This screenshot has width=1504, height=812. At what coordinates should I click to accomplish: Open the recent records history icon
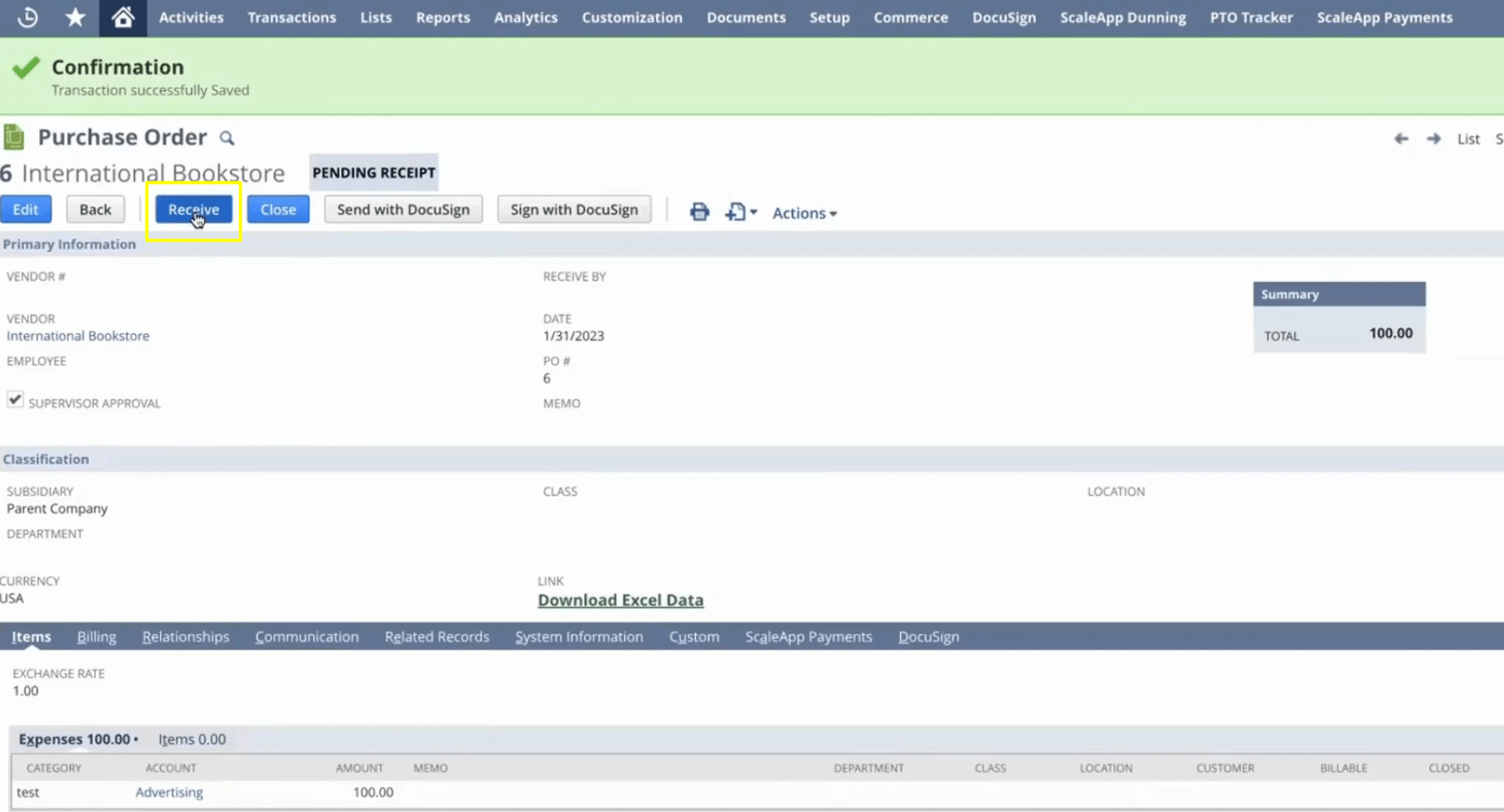click(x=26, y=17)
